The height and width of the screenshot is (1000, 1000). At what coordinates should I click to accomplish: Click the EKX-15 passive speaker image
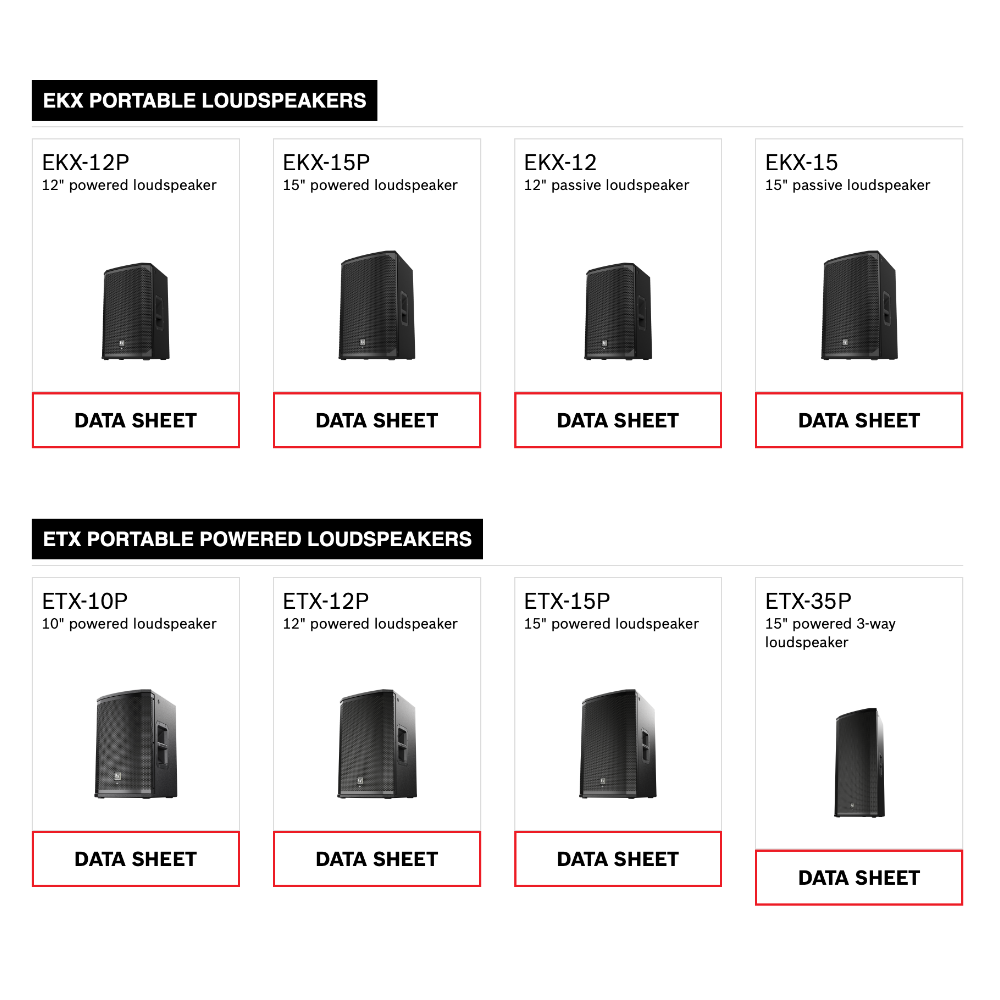(859, 305)
